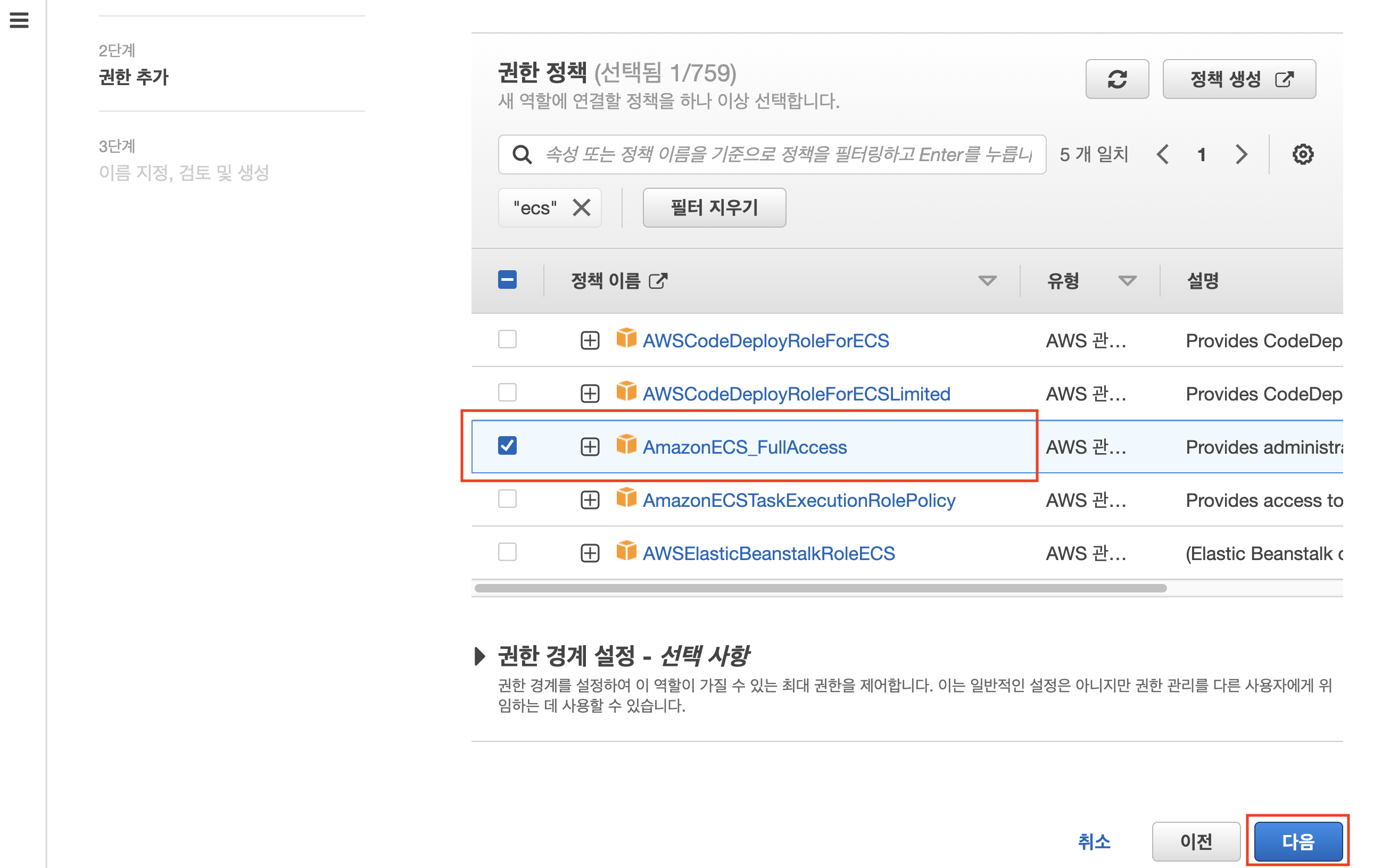Click orange box icon of AWSElasticBeanstalkRoleECS

(626, 551)
